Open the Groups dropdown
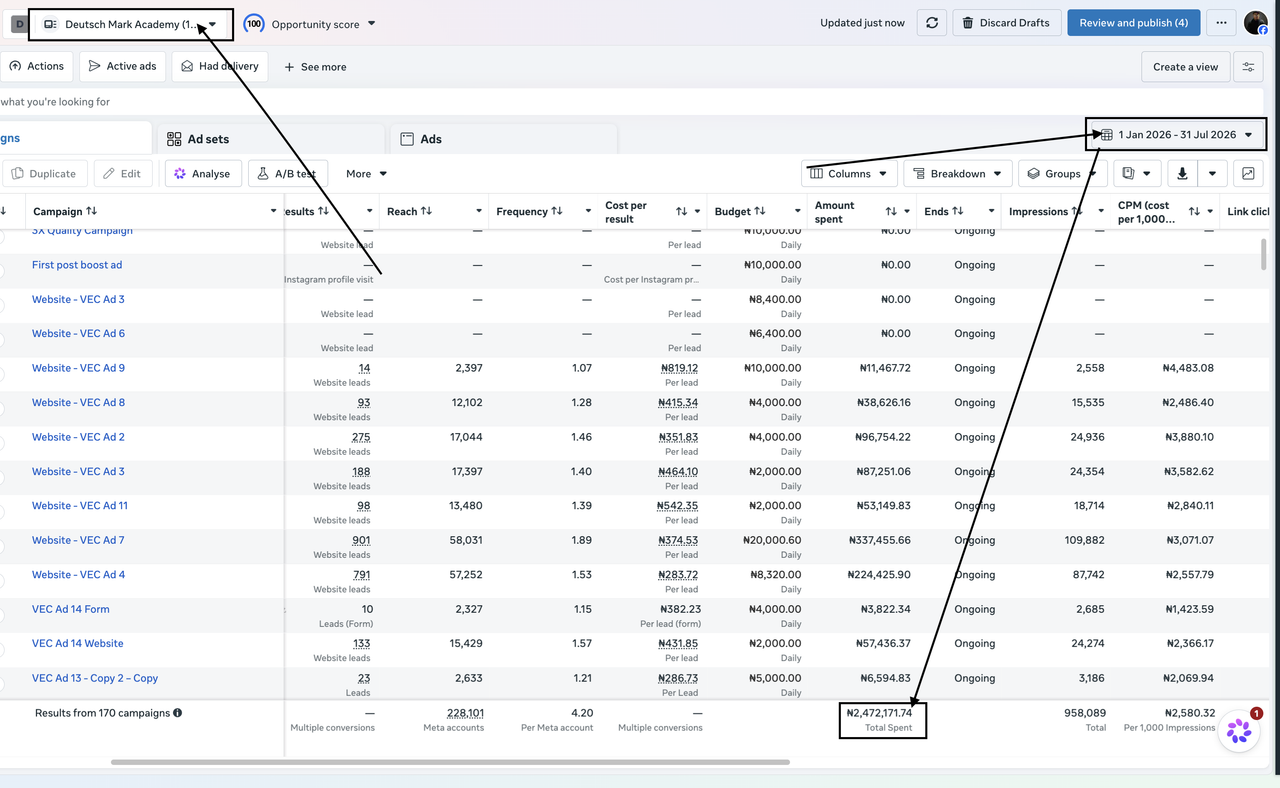 1062,174
